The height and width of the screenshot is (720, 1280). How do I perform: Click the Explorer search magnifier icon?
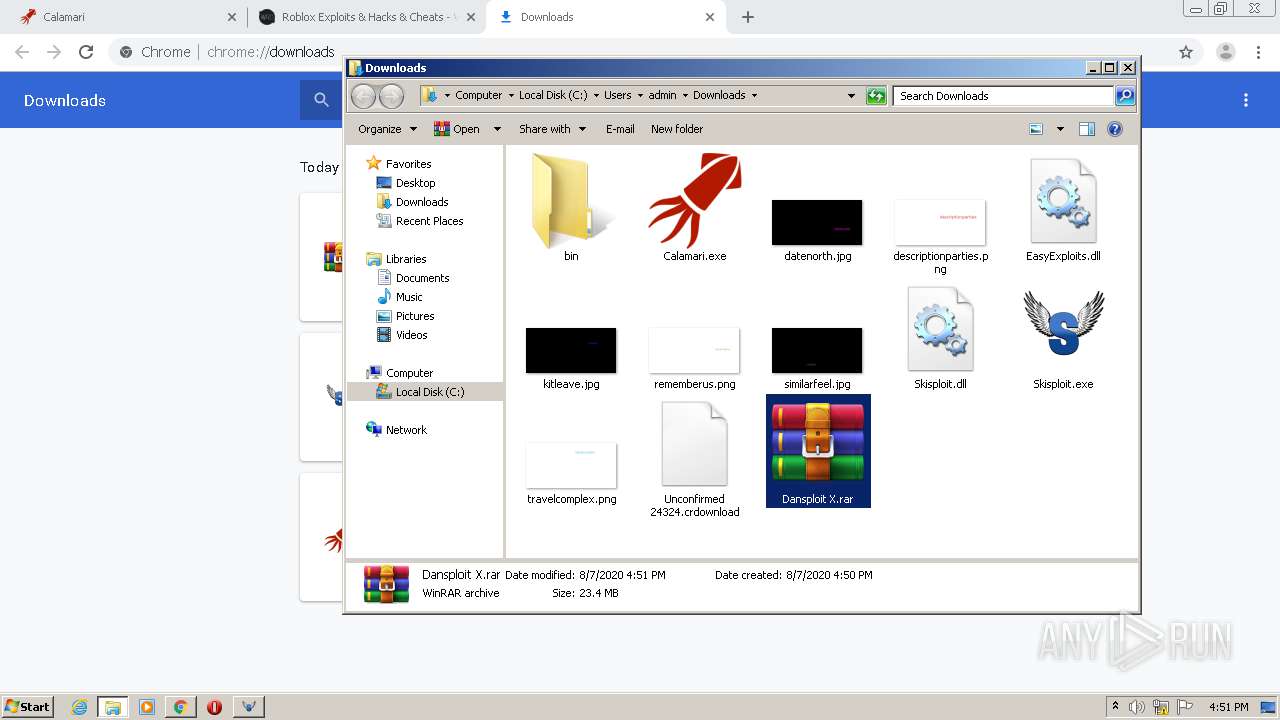1125,96
